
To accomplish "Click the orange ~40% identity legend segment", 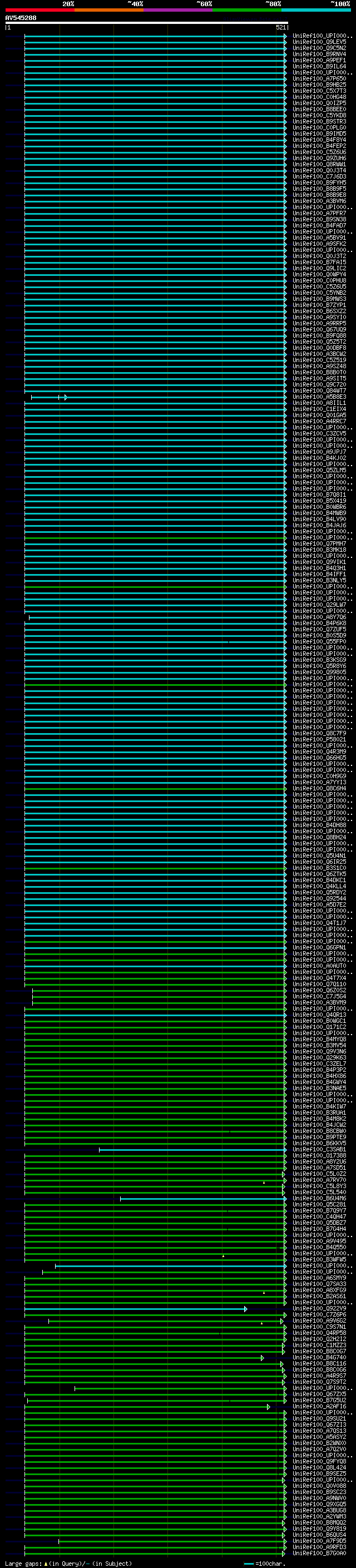I will [x=109, y=10].
